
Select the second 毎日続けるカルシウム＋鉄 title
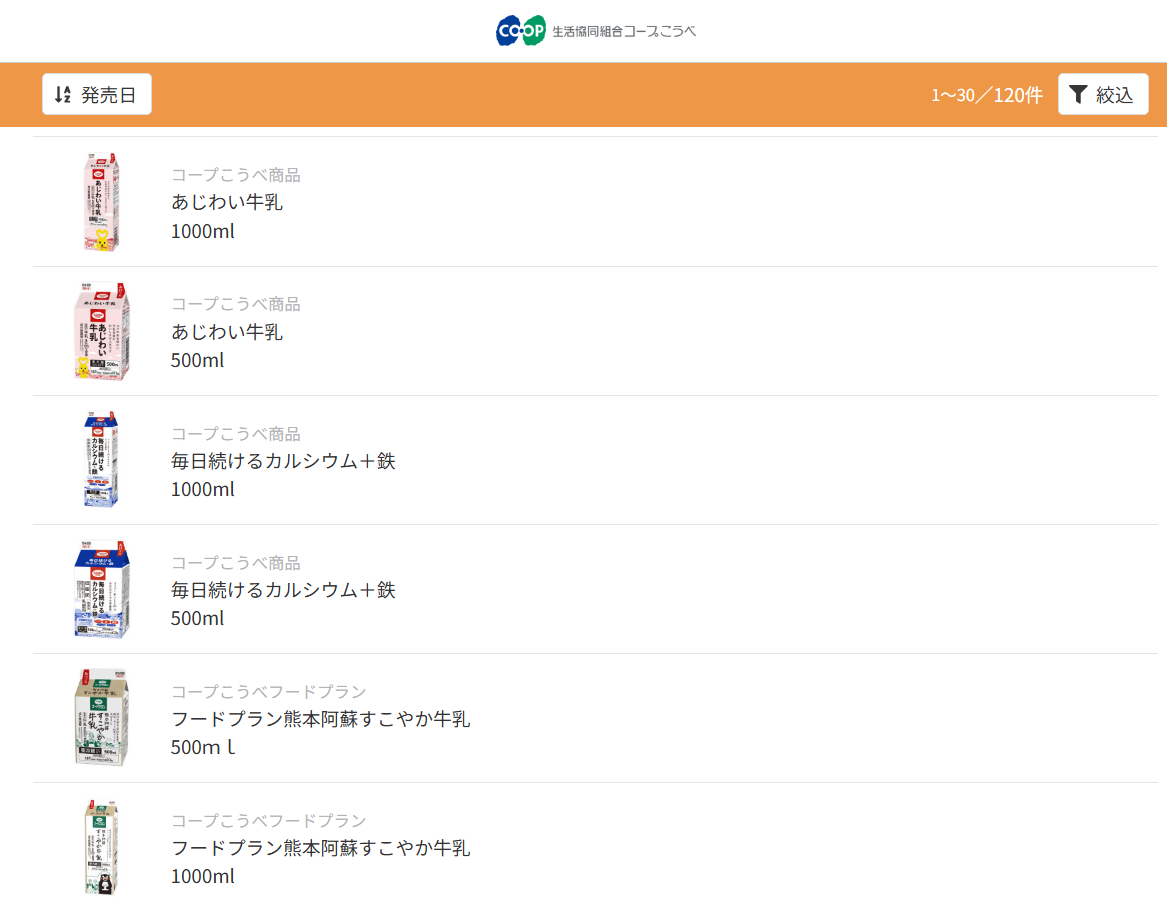(x=283, y=589)
